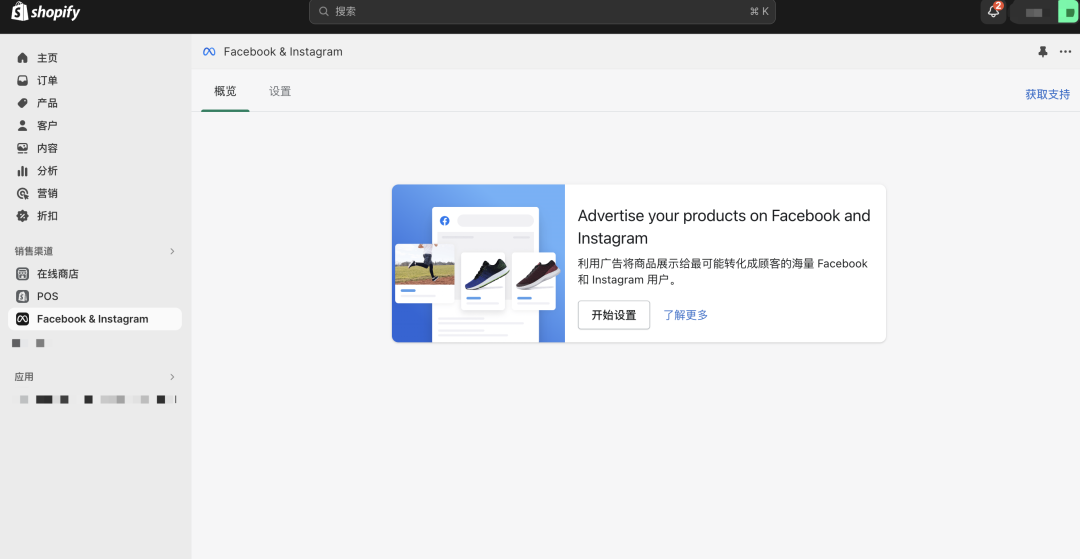Open the three-dot more actions menu

(x=1066, y=52)
